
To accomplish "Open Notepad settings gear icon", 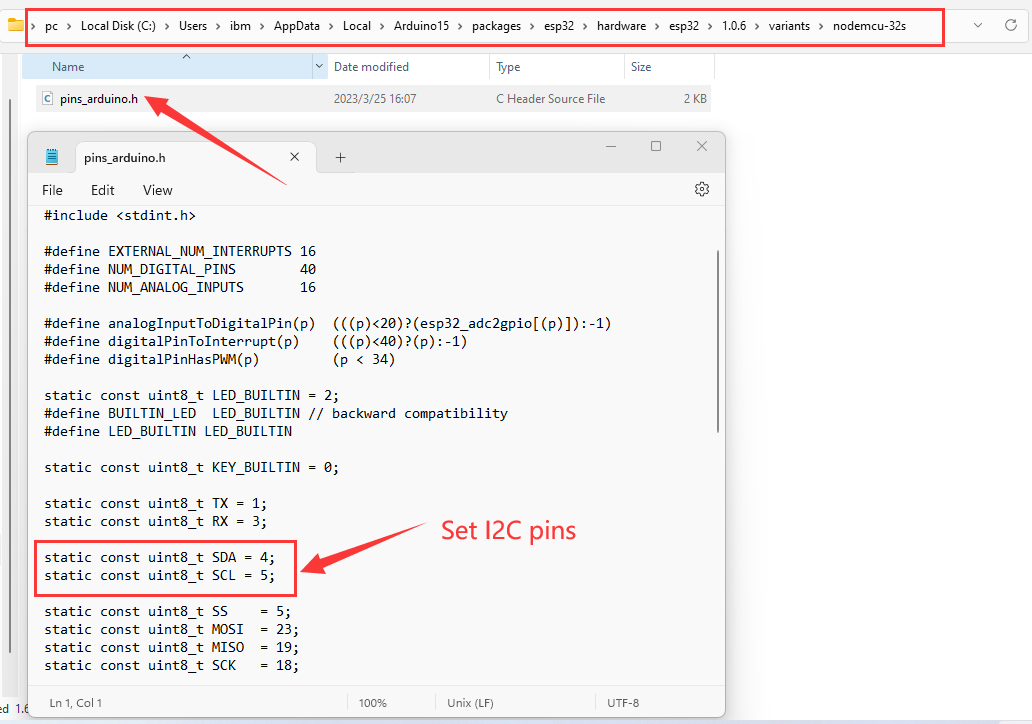I will click(x=701, y=190).
